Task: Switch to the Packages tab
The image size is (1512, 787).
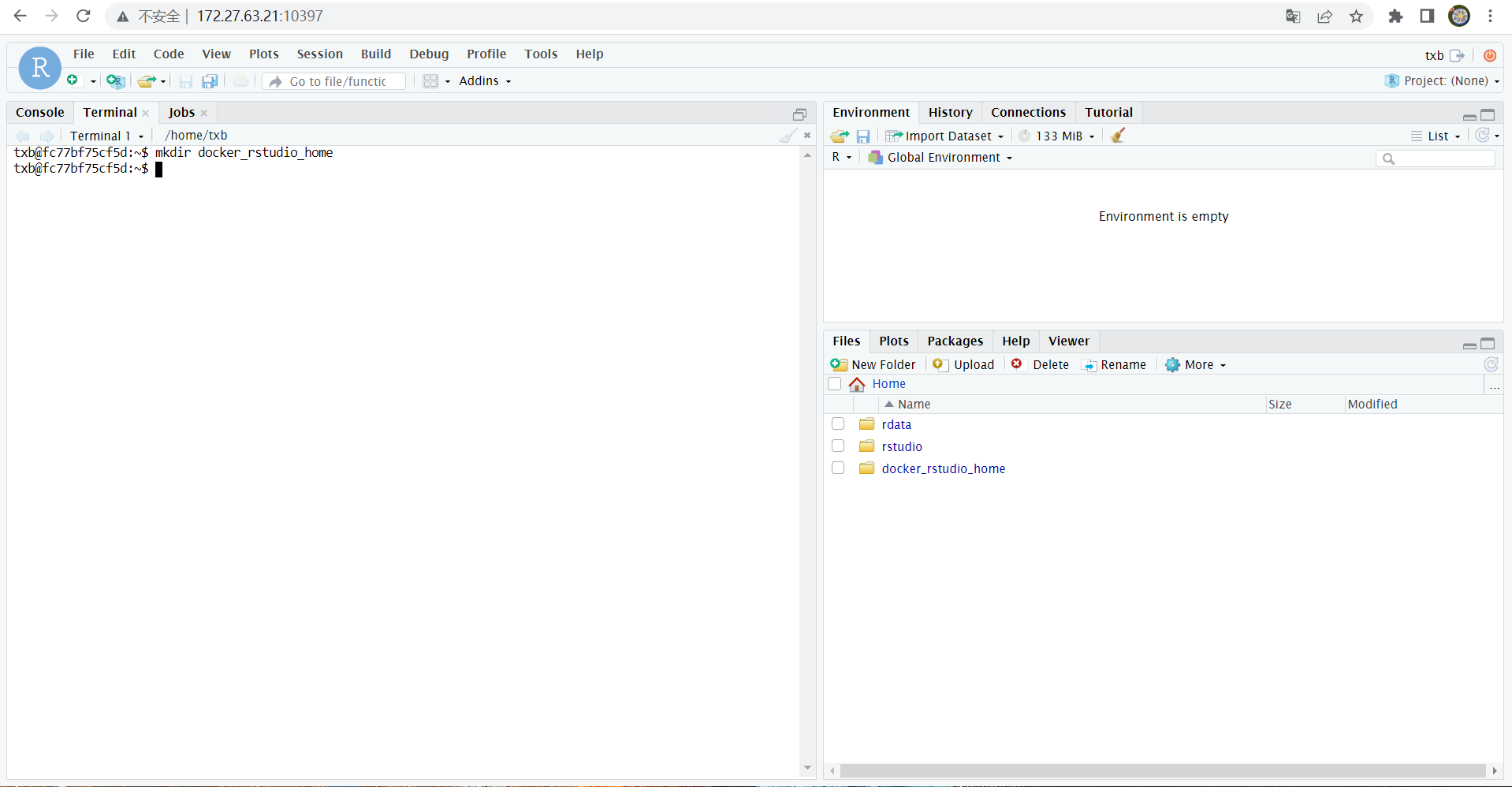Action: coord(955,341)
